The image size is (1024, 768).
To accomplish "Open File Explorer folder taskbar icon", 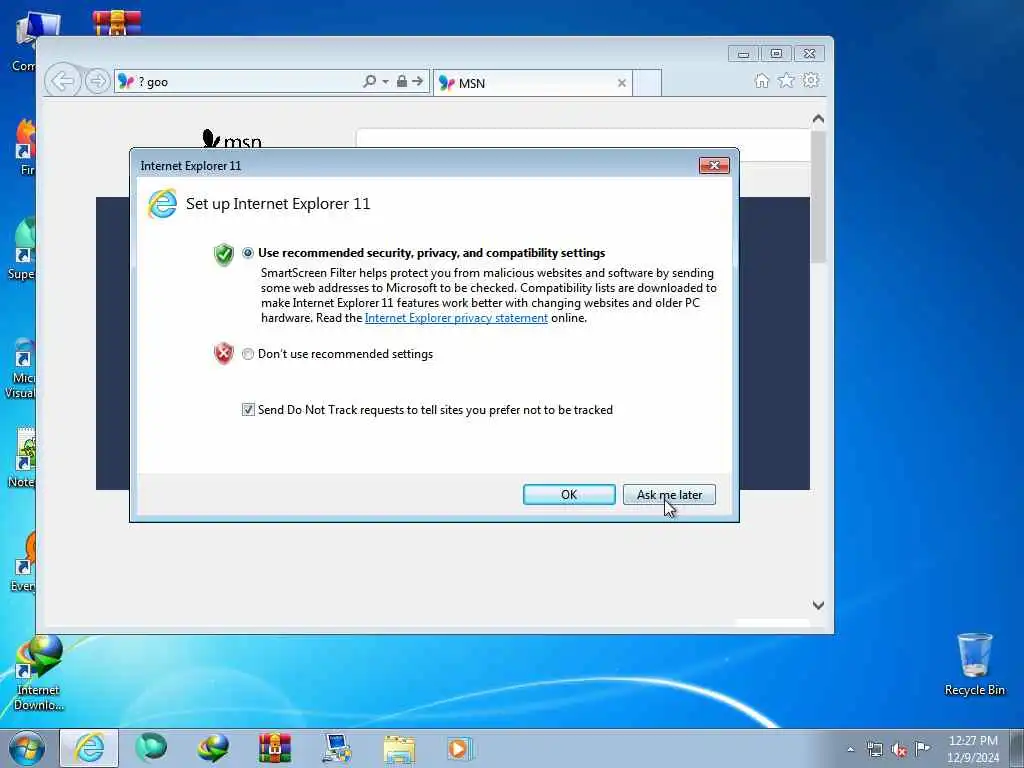I will point(399,749).
